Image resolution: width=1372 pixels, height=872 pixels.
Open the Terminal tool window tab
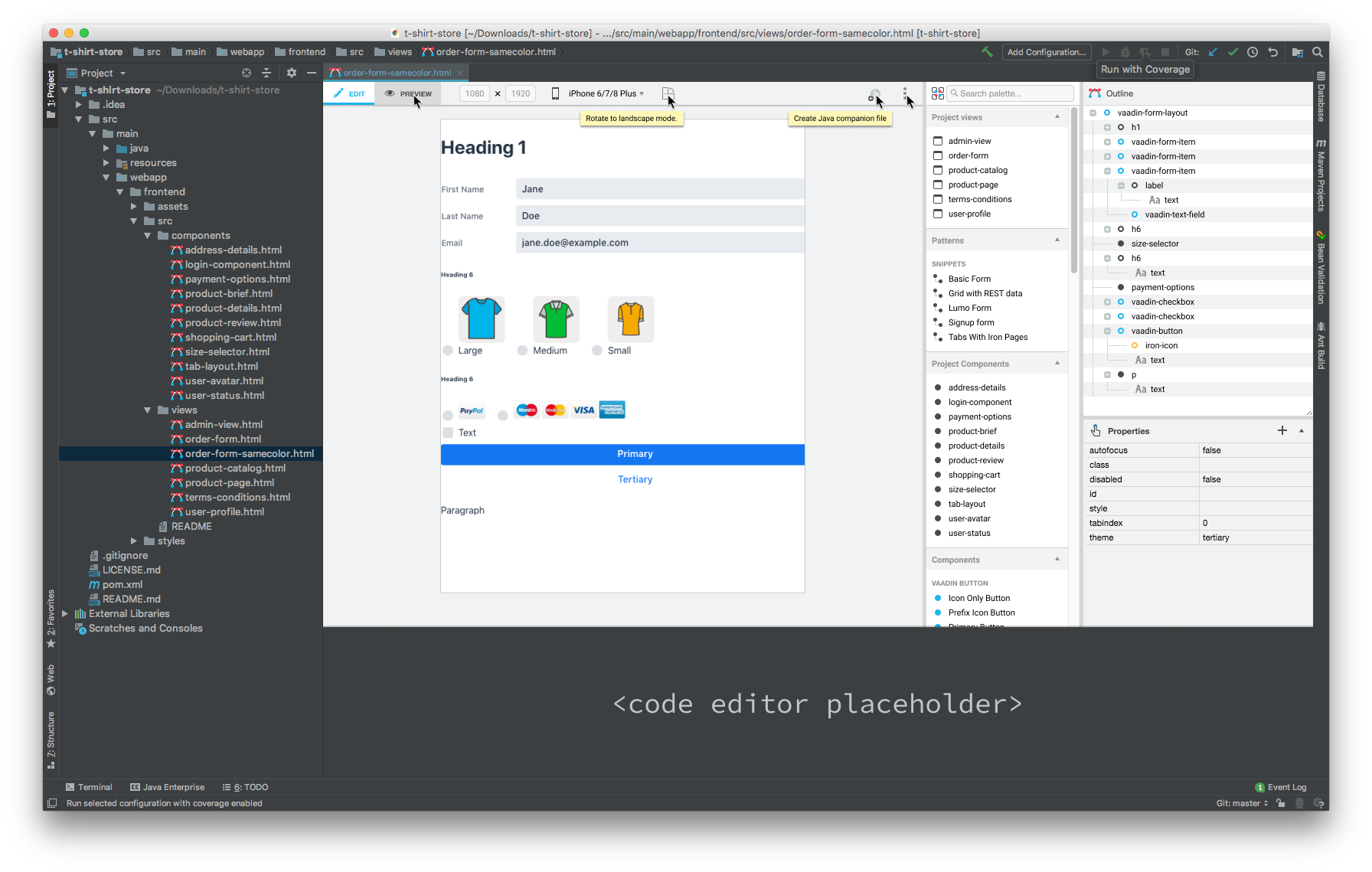pos(89,787)
